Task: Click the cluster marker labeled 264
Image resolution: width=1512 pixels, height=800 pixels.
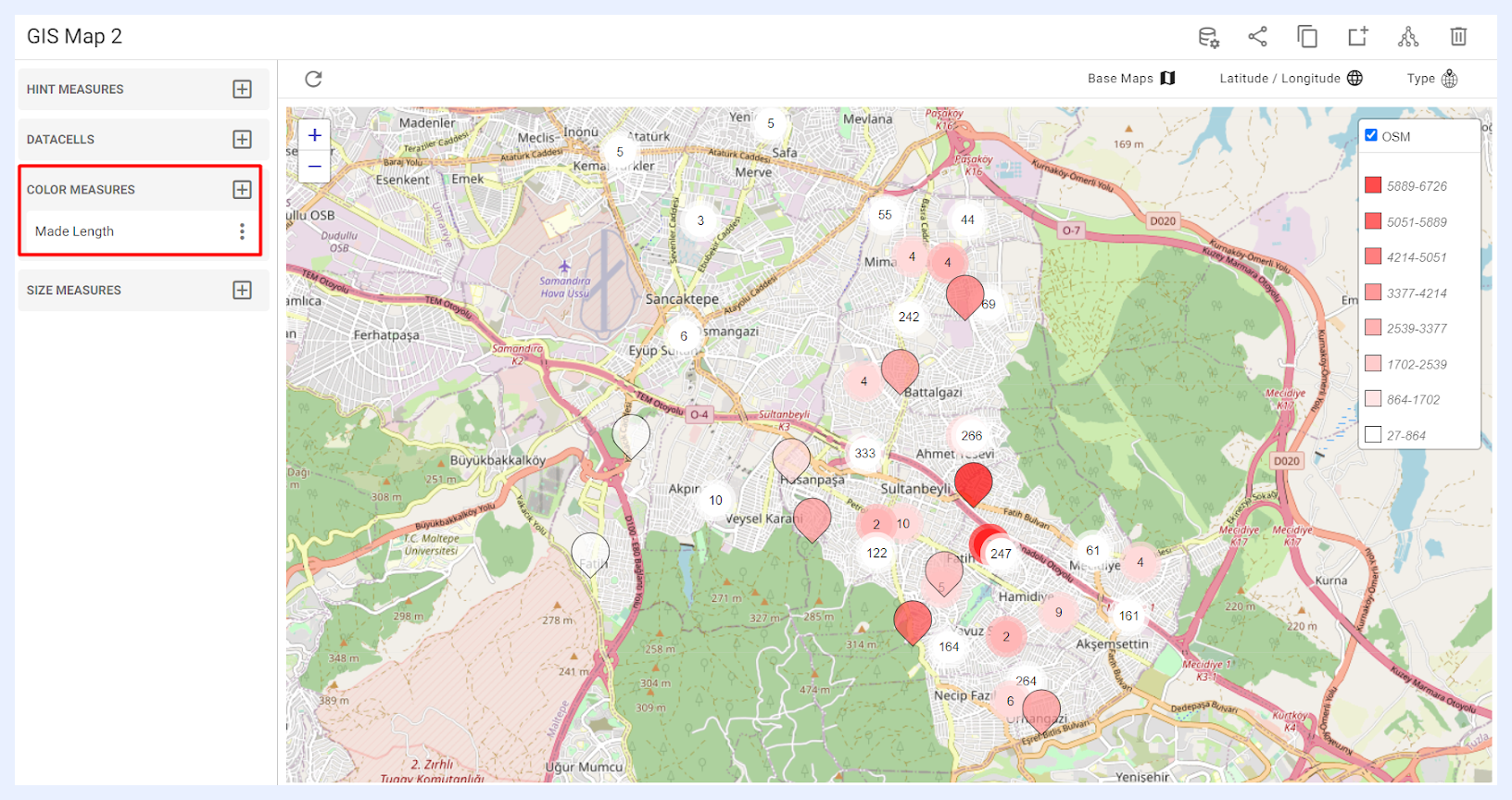Action: pos(1026,681)
